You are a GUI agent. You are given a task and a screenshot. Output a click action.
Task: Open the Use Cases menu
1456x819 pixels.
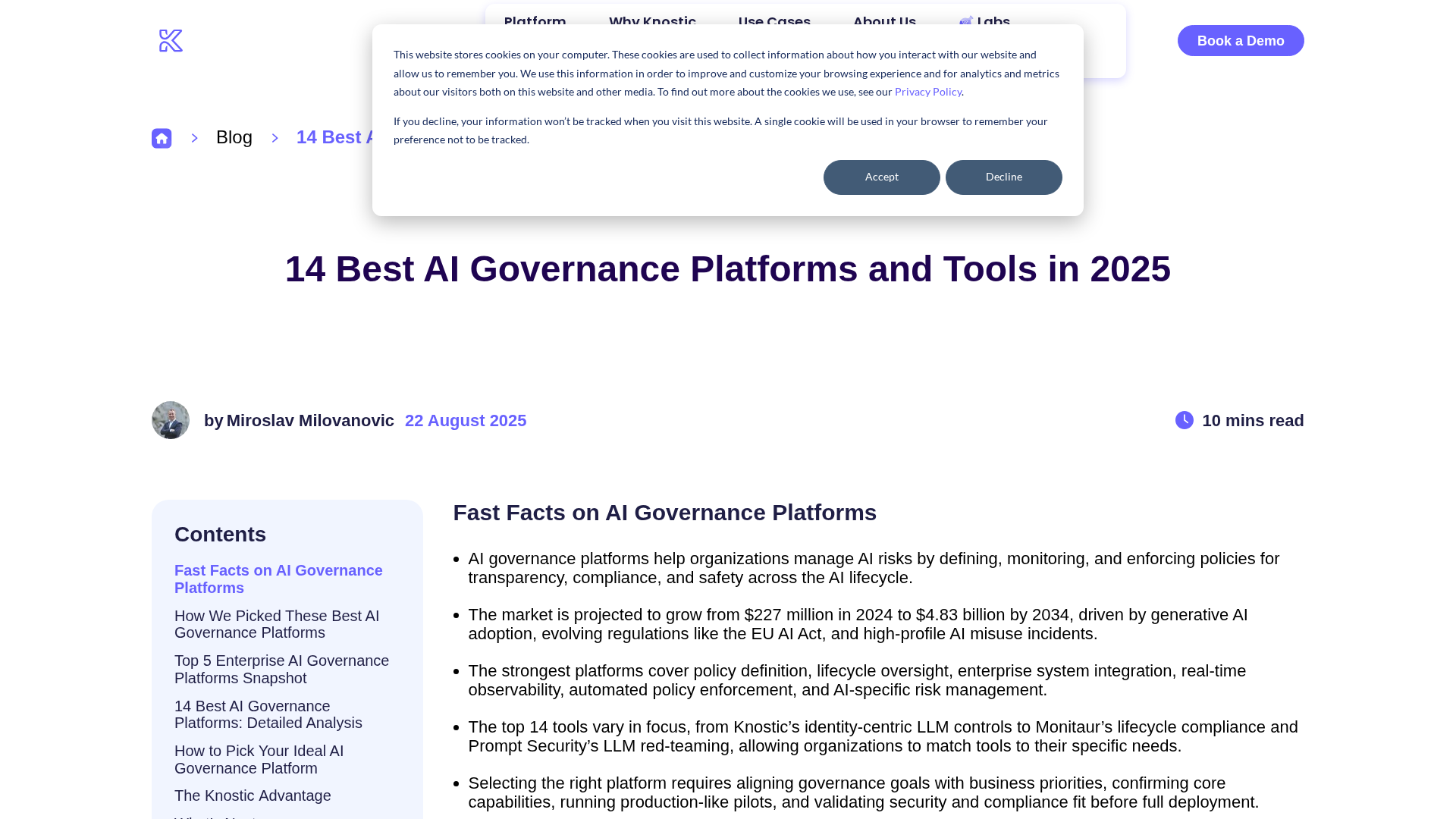773,18
